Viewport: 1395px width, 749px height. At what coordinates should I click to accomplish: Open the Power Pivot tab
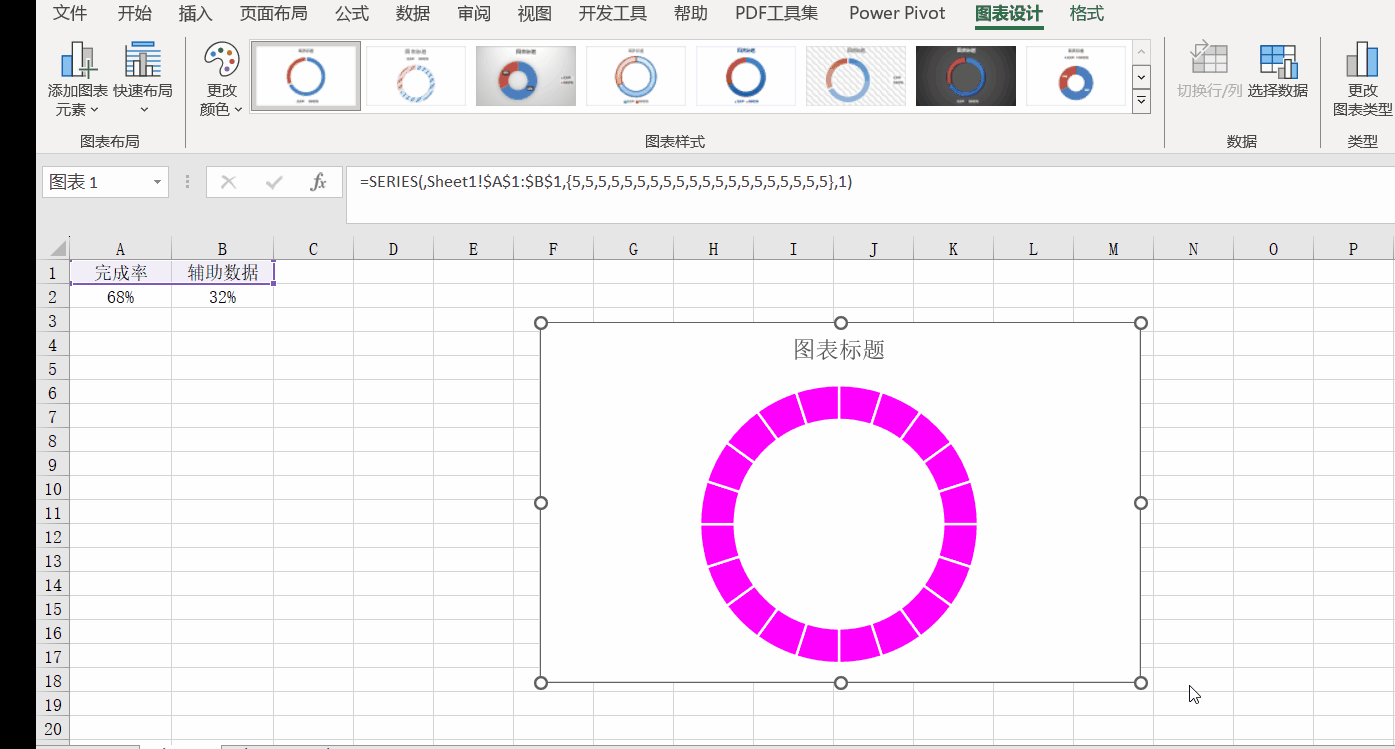click(897, 13)
